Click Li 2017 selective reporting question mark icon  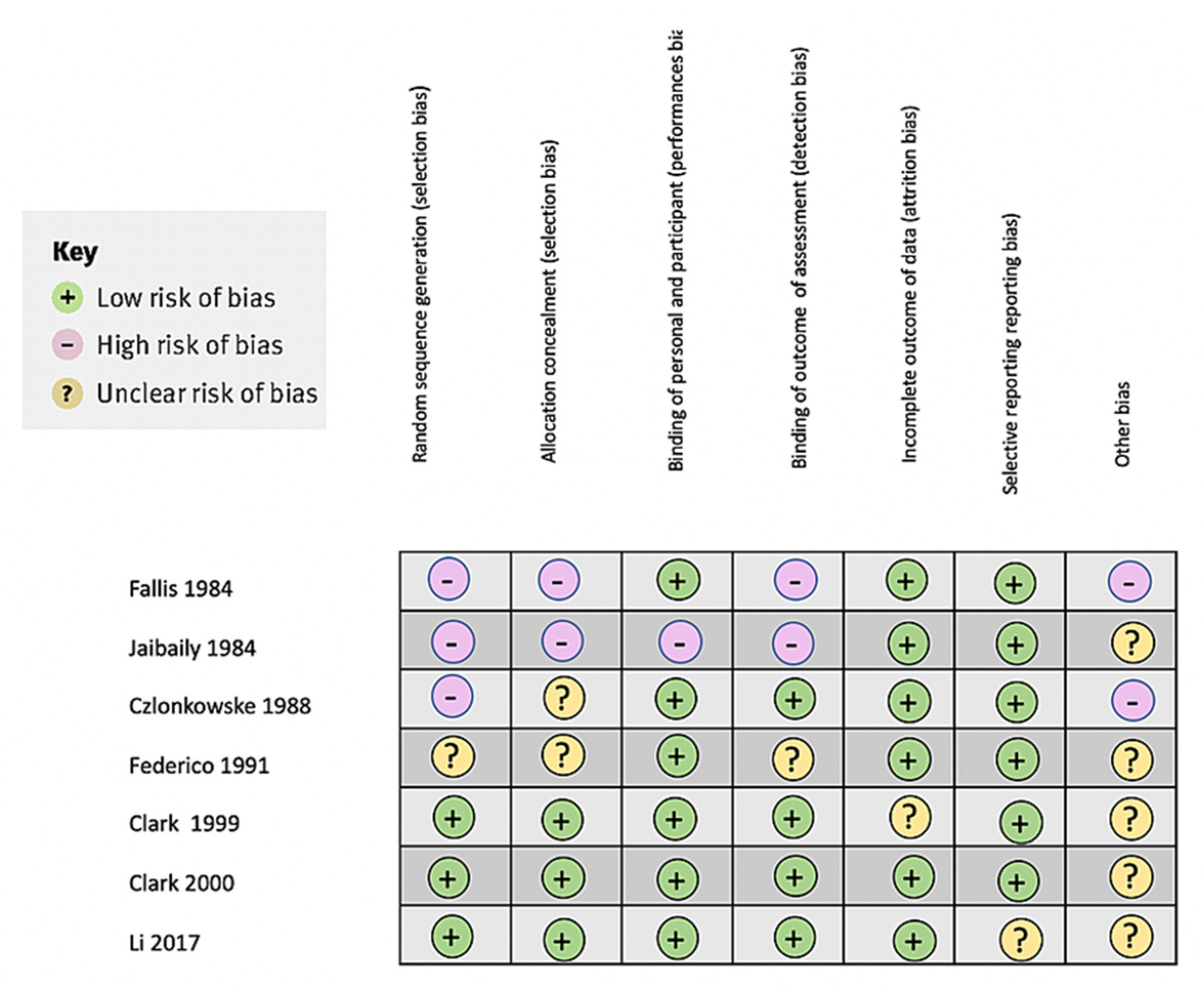1020,940
